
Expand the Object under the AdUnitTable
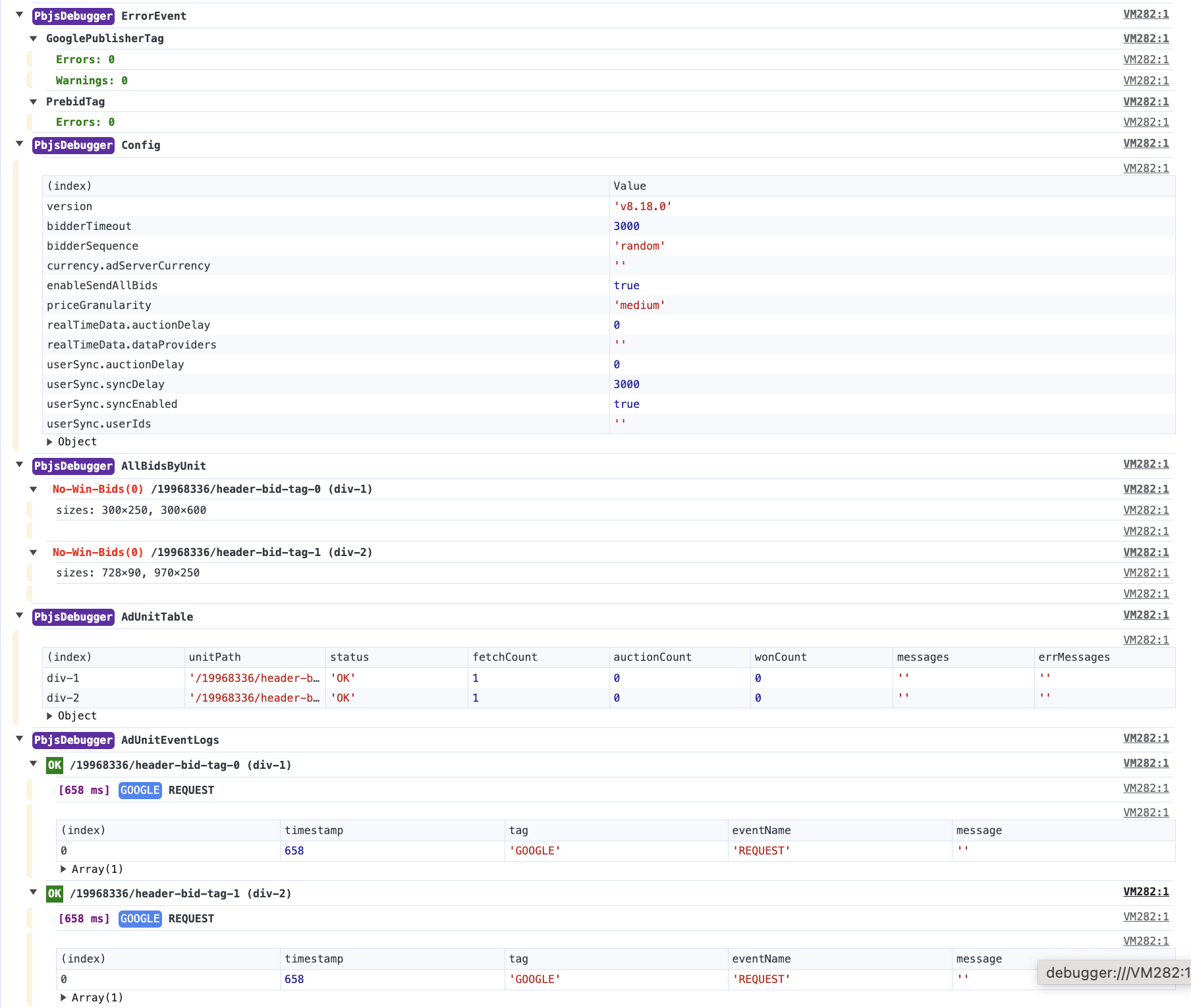coord(50,715)
